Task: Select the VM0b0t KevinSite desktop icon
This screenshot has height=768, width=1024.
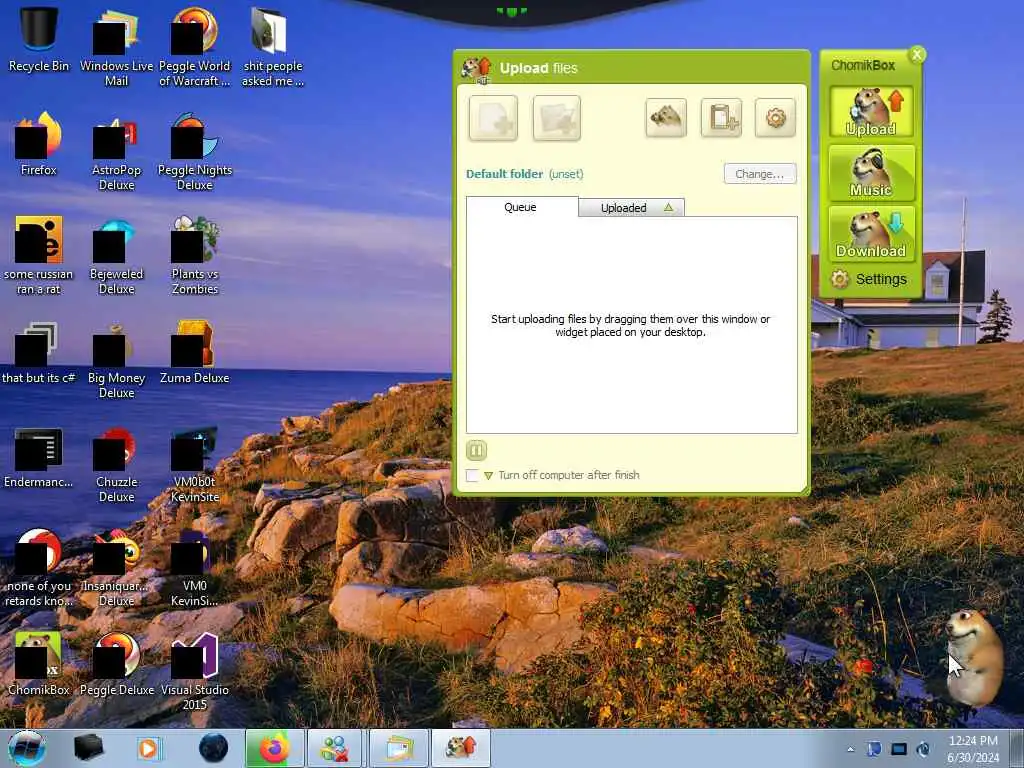Action: pos(195,463)
